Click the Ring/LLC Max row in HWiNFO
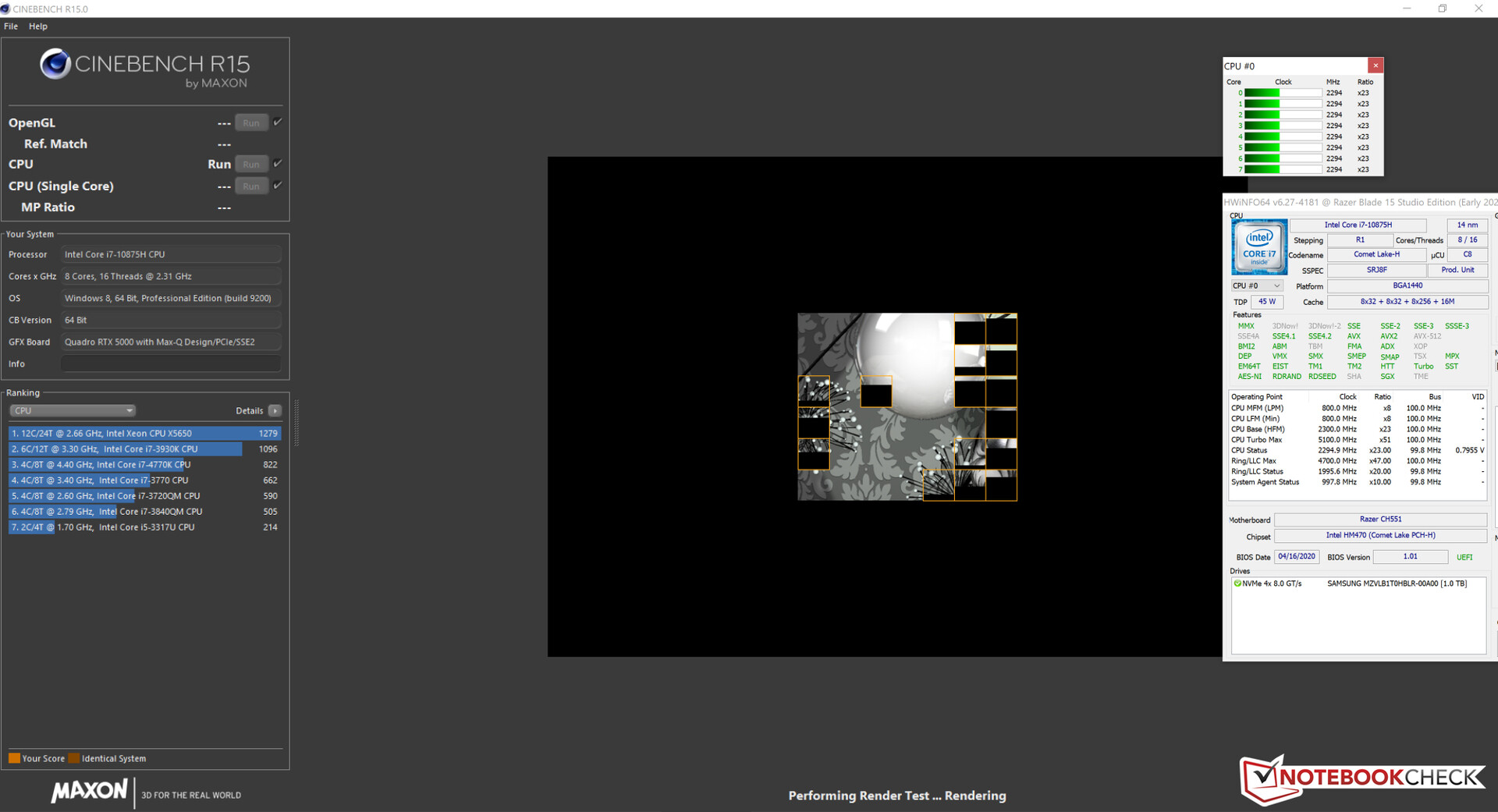 pyautogui.click(x=1357, y=462)
